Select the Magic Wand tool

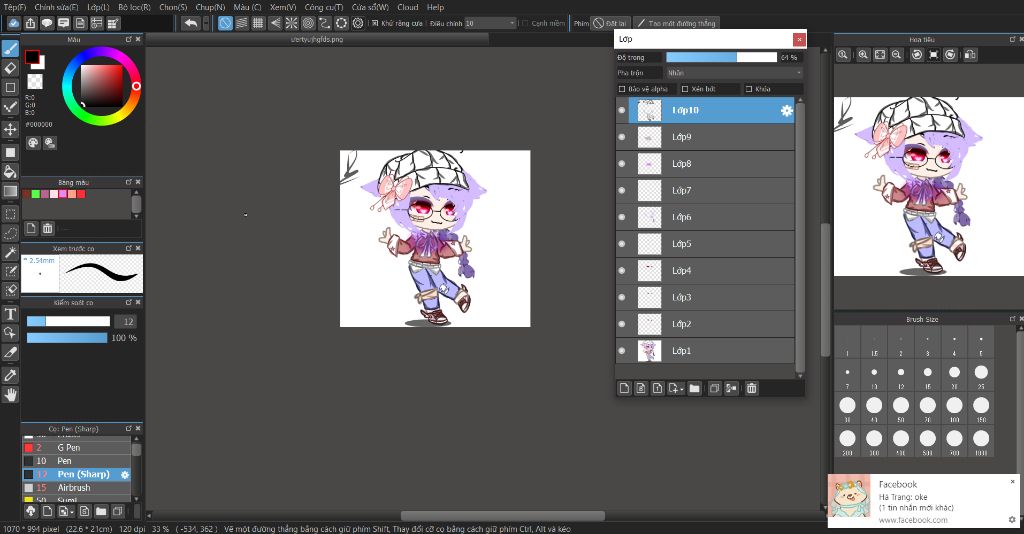point(10,252)
